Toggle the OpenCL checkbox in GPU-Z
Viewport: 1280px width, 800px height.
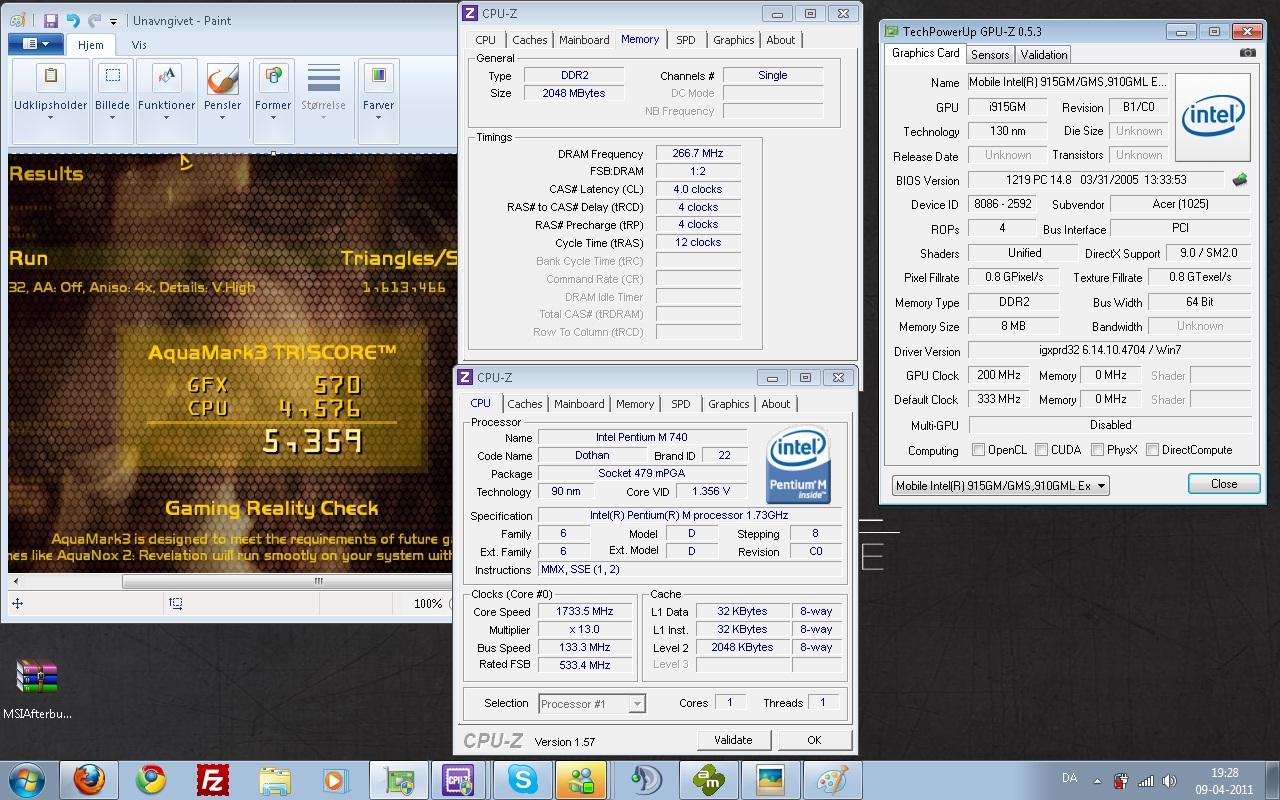click(x=979, y=450)
